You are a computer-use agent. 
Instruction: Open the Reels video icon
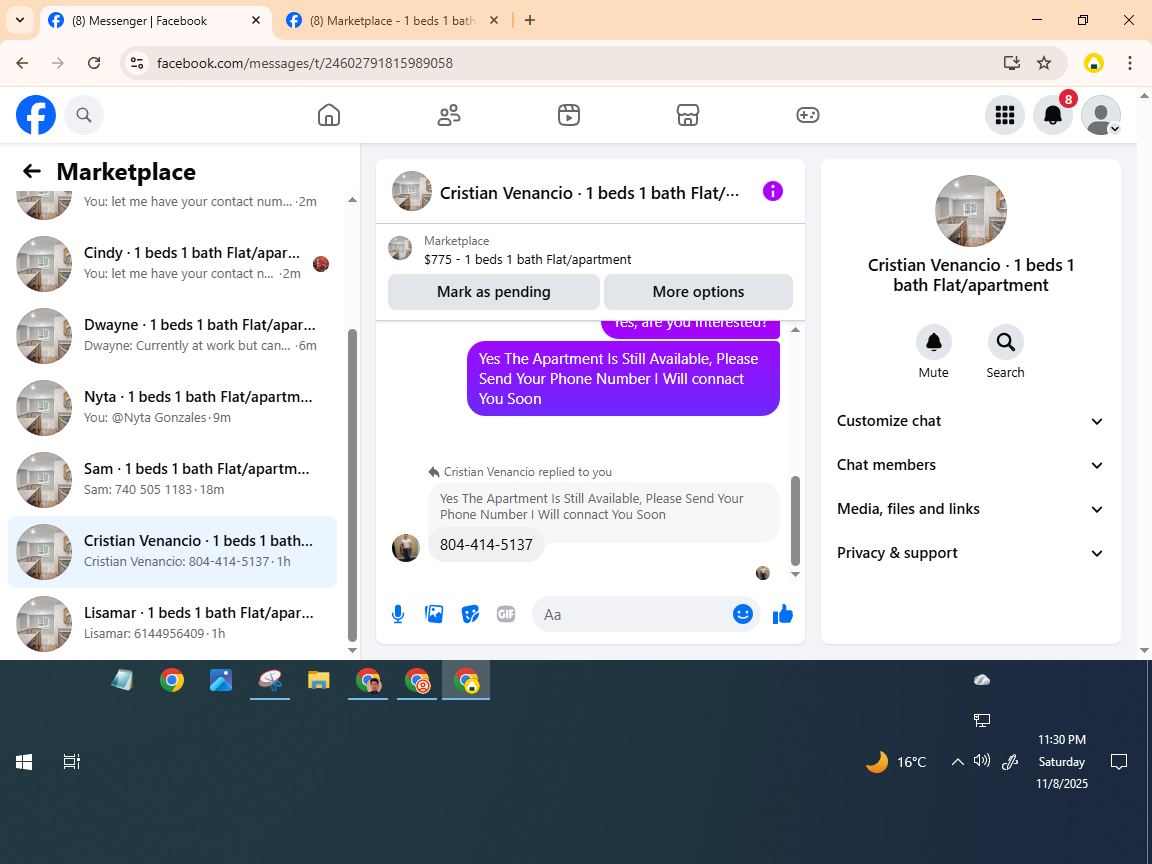coord(569,115)
